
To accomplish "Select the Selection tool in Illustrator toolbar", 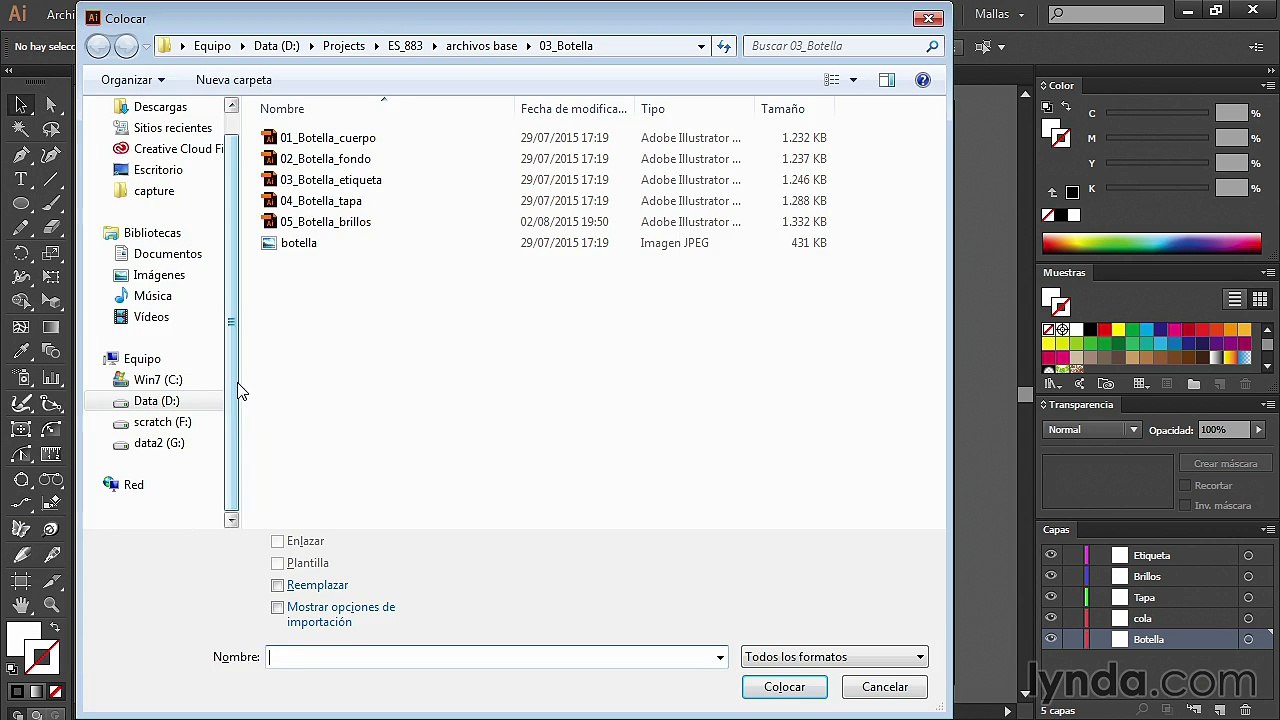I will click(21, 104).
